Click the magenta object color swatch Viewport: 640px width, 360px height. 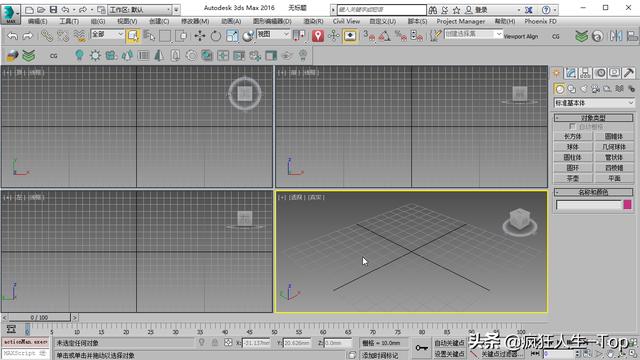coord(628,204)
